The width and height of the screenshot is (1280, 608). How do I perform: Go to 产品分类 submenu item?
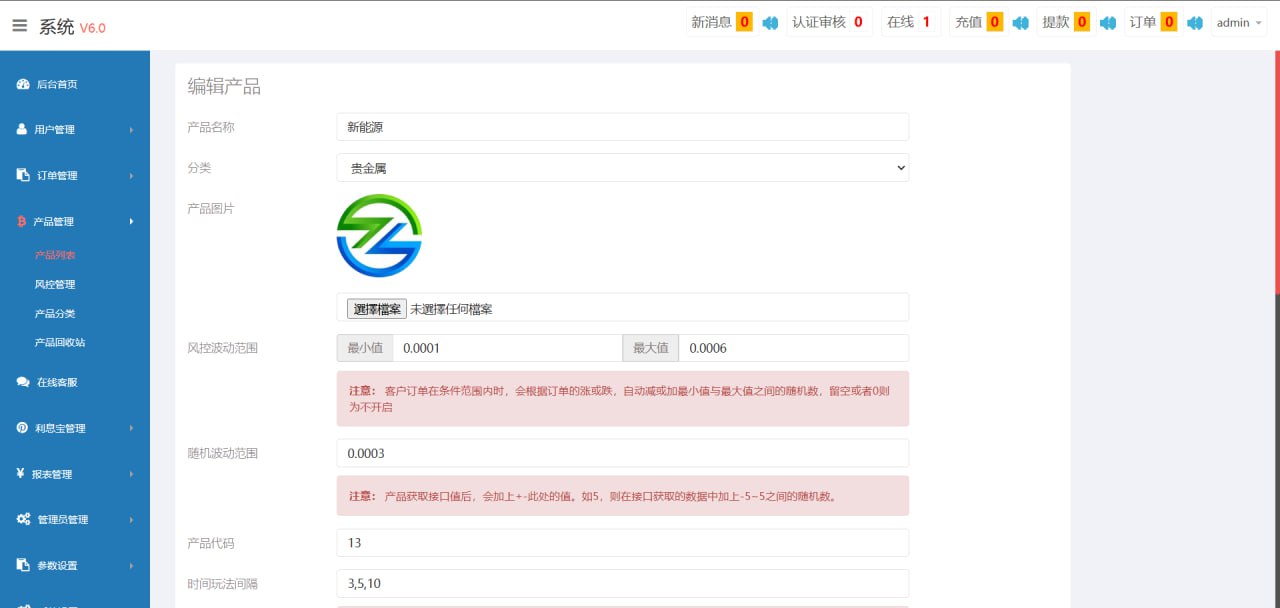click(55, 314)
